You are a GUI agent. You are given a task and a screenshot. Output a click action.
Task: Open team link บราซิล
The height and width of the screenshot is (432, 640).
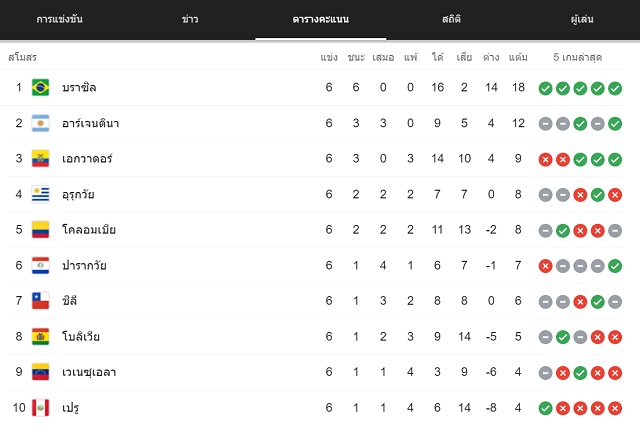pyautogui.click(x=79, y=87)
